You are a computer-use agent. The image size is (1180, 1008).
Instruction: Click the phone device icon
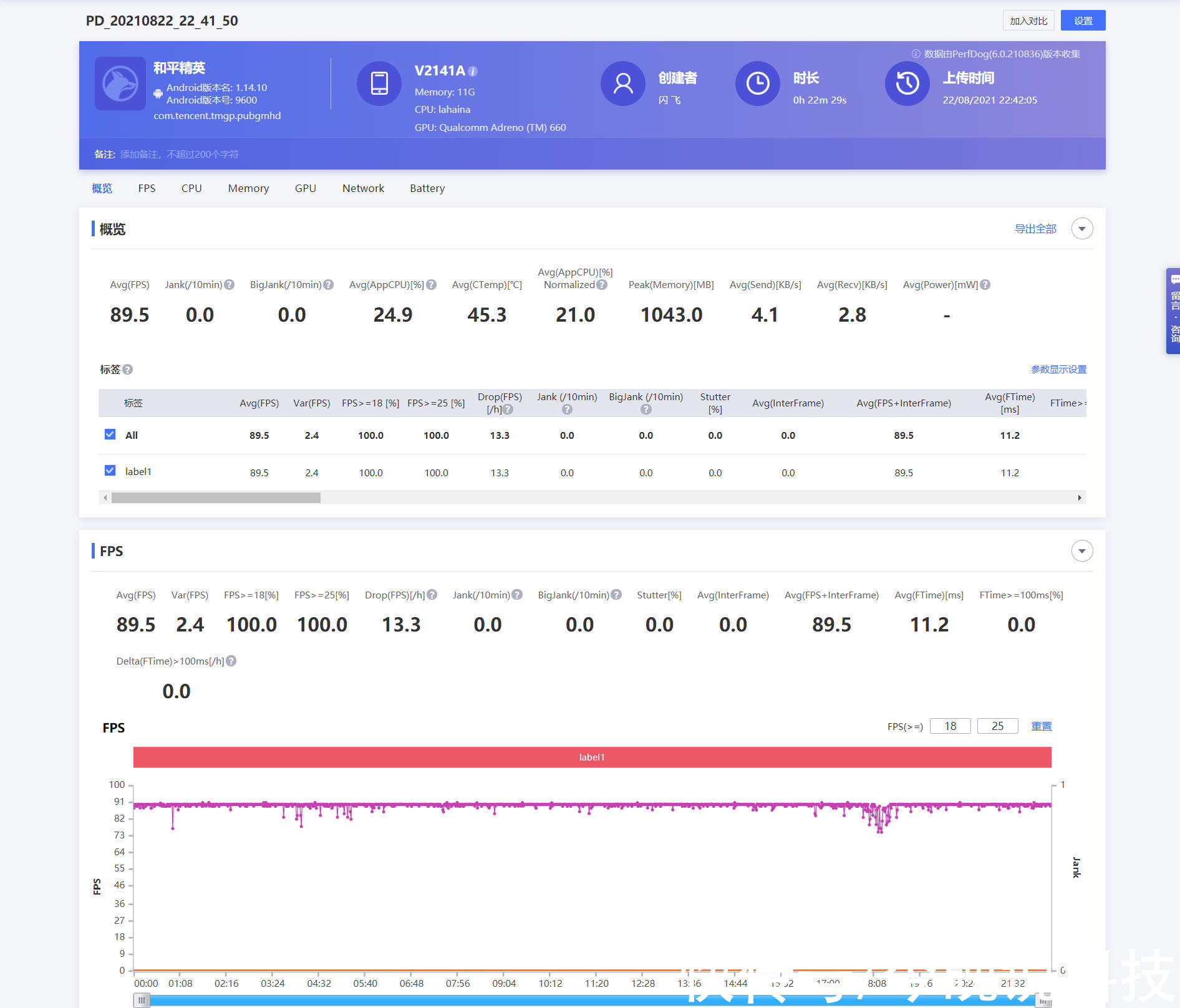tap(379, 84)
